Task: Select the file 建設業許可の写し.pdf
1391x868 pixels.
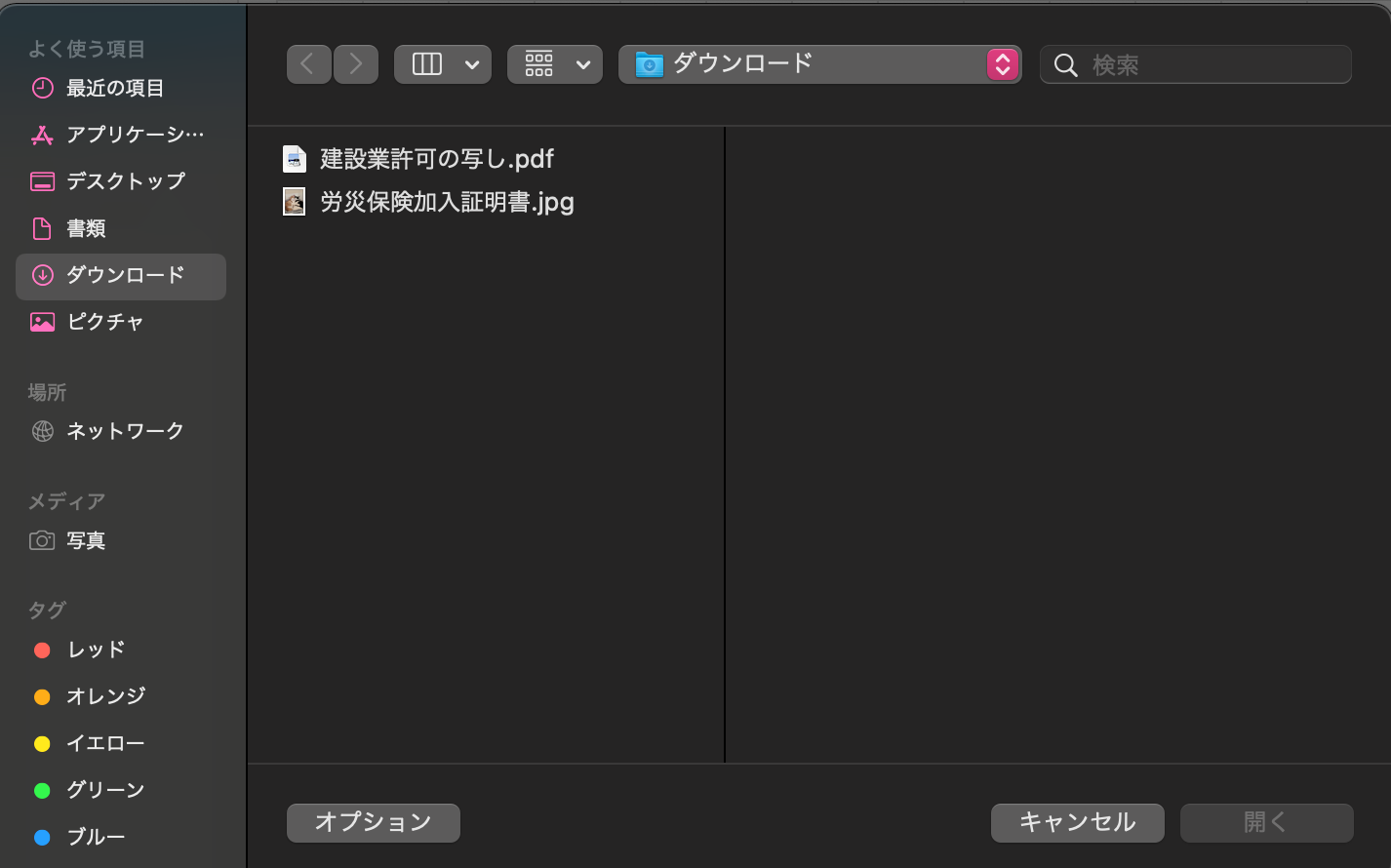Action: click(437, 158)
